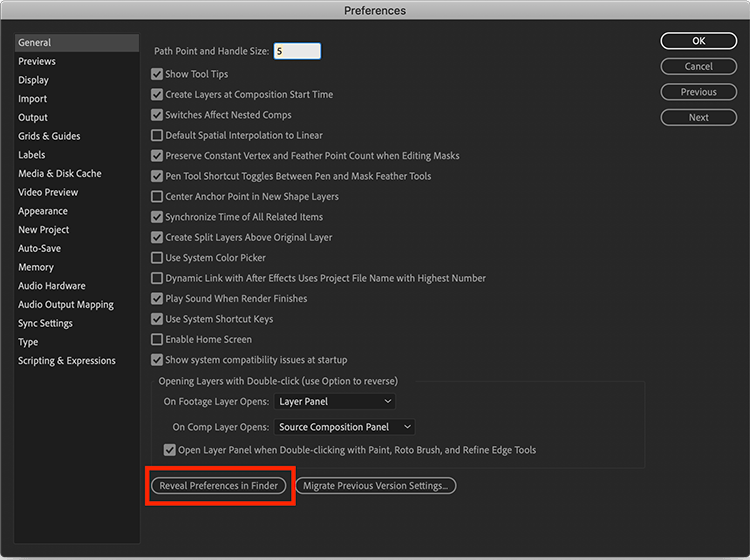Screen dimensions: 750x560
Task: Enable Use System Color Picker
Action: (157, 258)
